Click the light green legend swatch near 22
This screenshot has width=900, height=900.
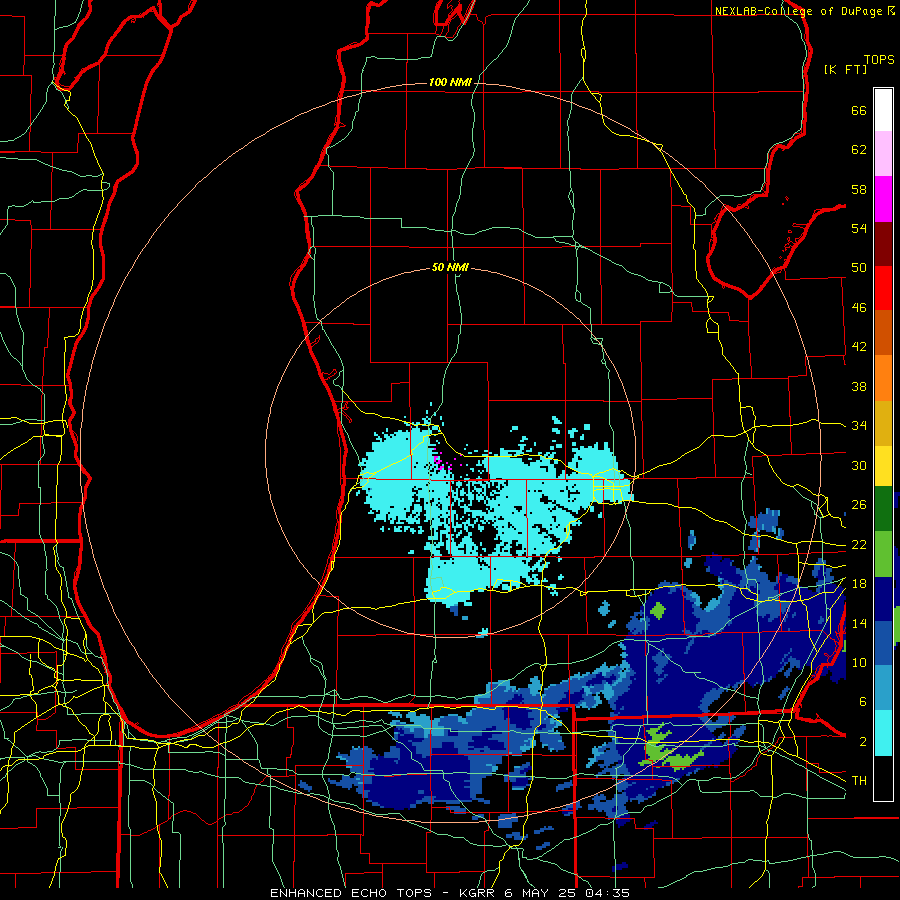coord(883,553)
